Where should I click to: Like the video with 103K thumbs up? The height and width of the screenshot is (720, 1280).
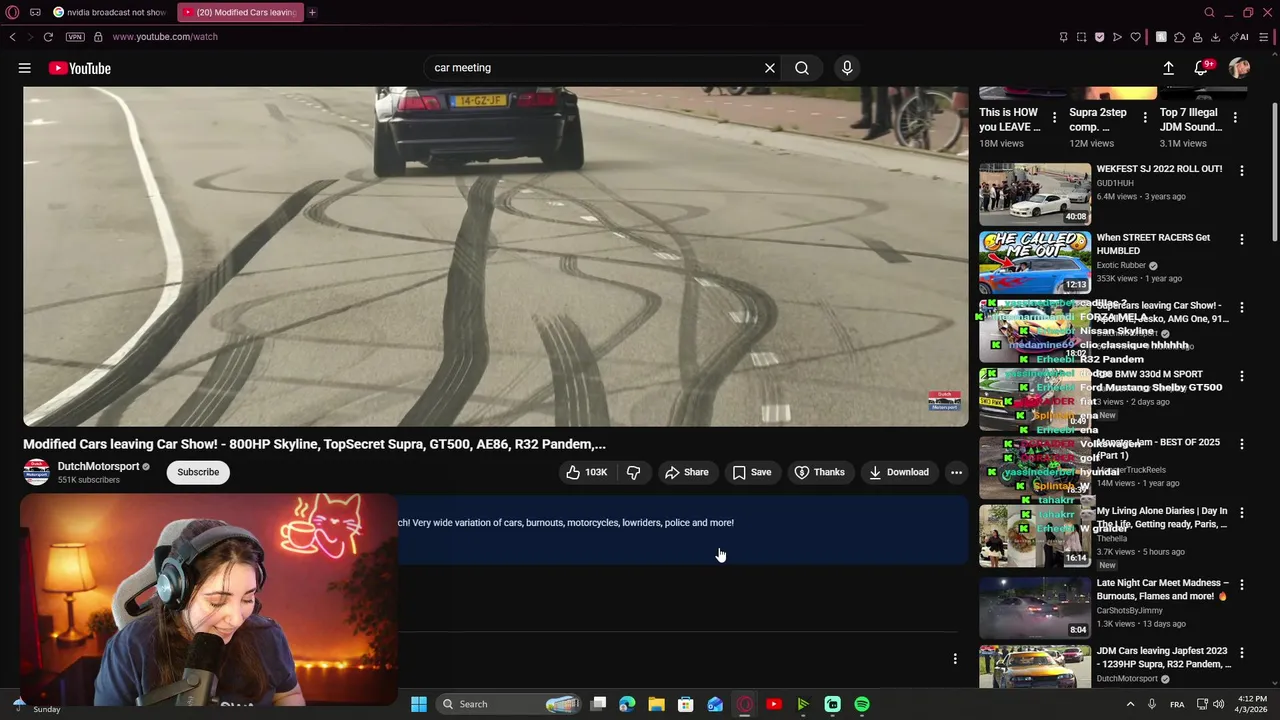click(x=587, y=472)
